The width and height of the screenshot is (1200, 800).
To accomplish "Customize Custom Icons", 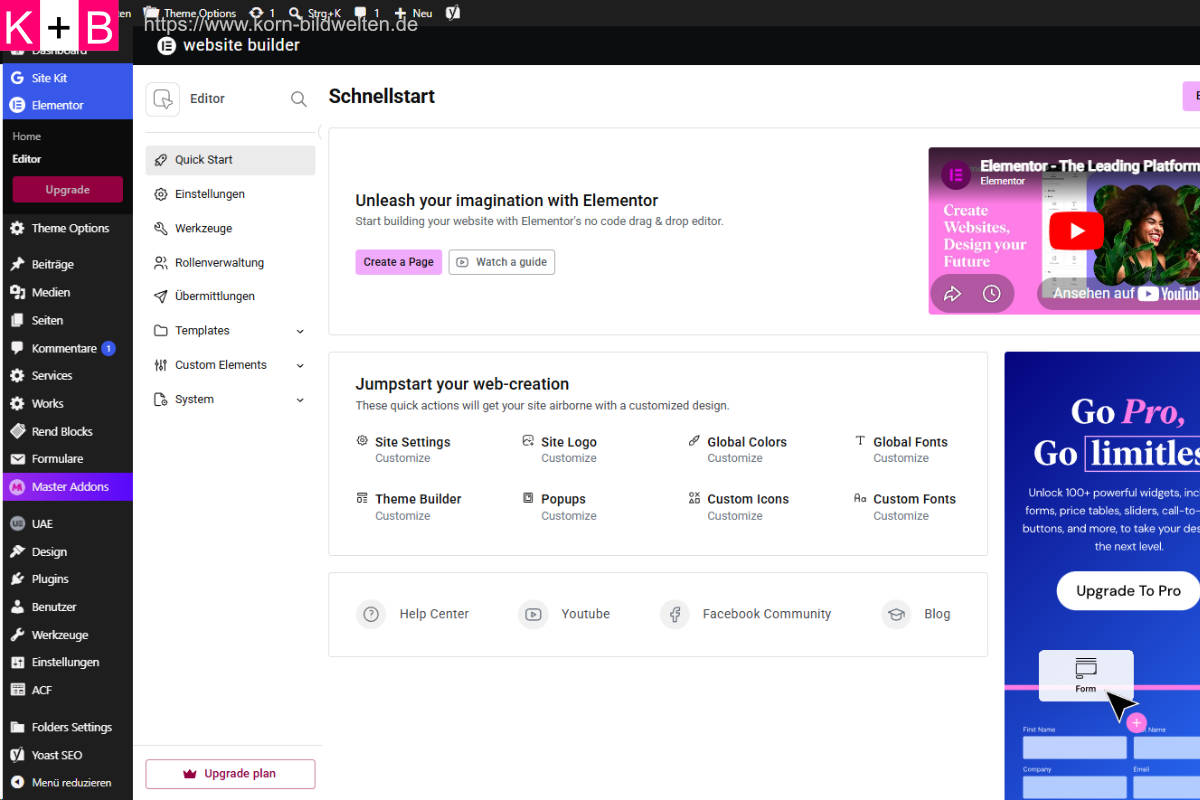I will [x=735, y=516].
